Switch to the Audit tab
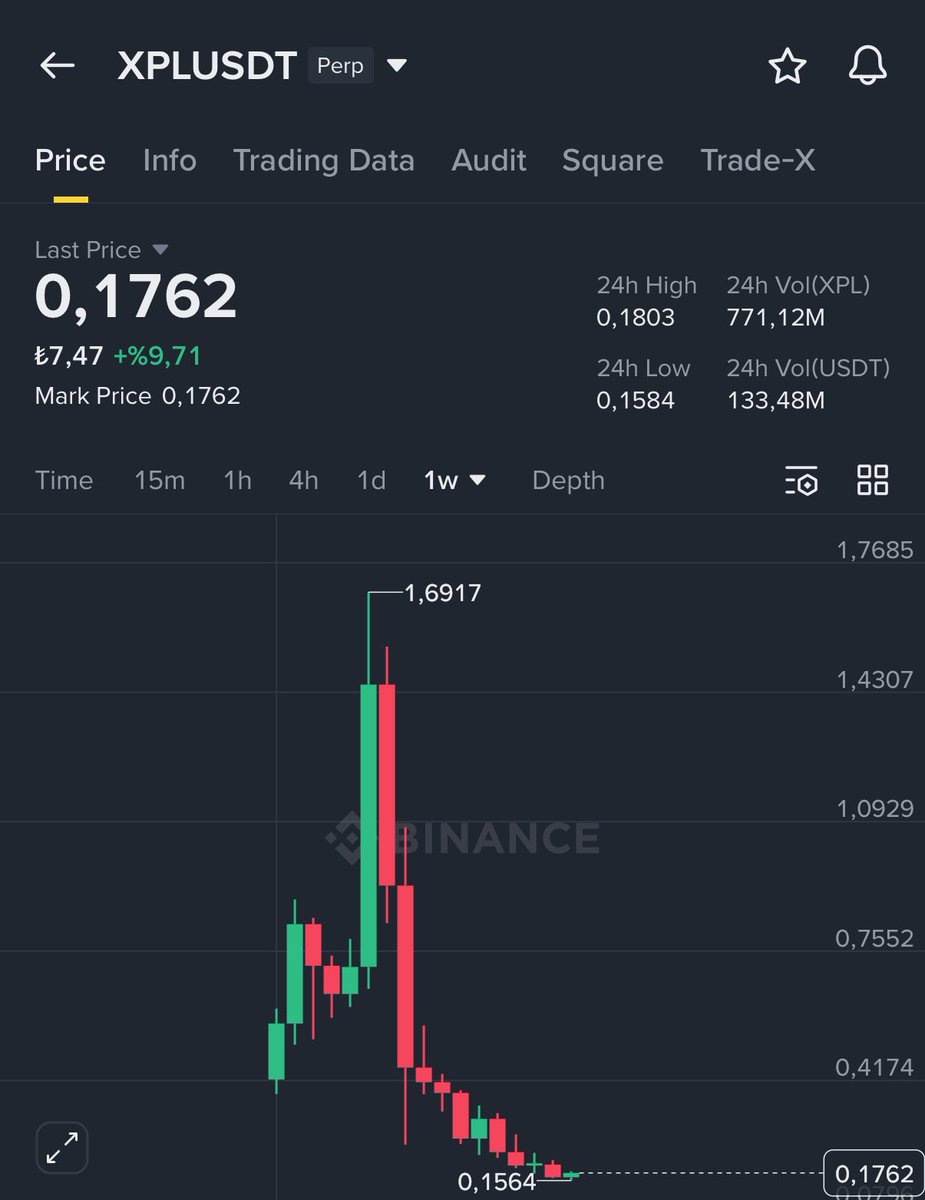 [x=489, y=161]
